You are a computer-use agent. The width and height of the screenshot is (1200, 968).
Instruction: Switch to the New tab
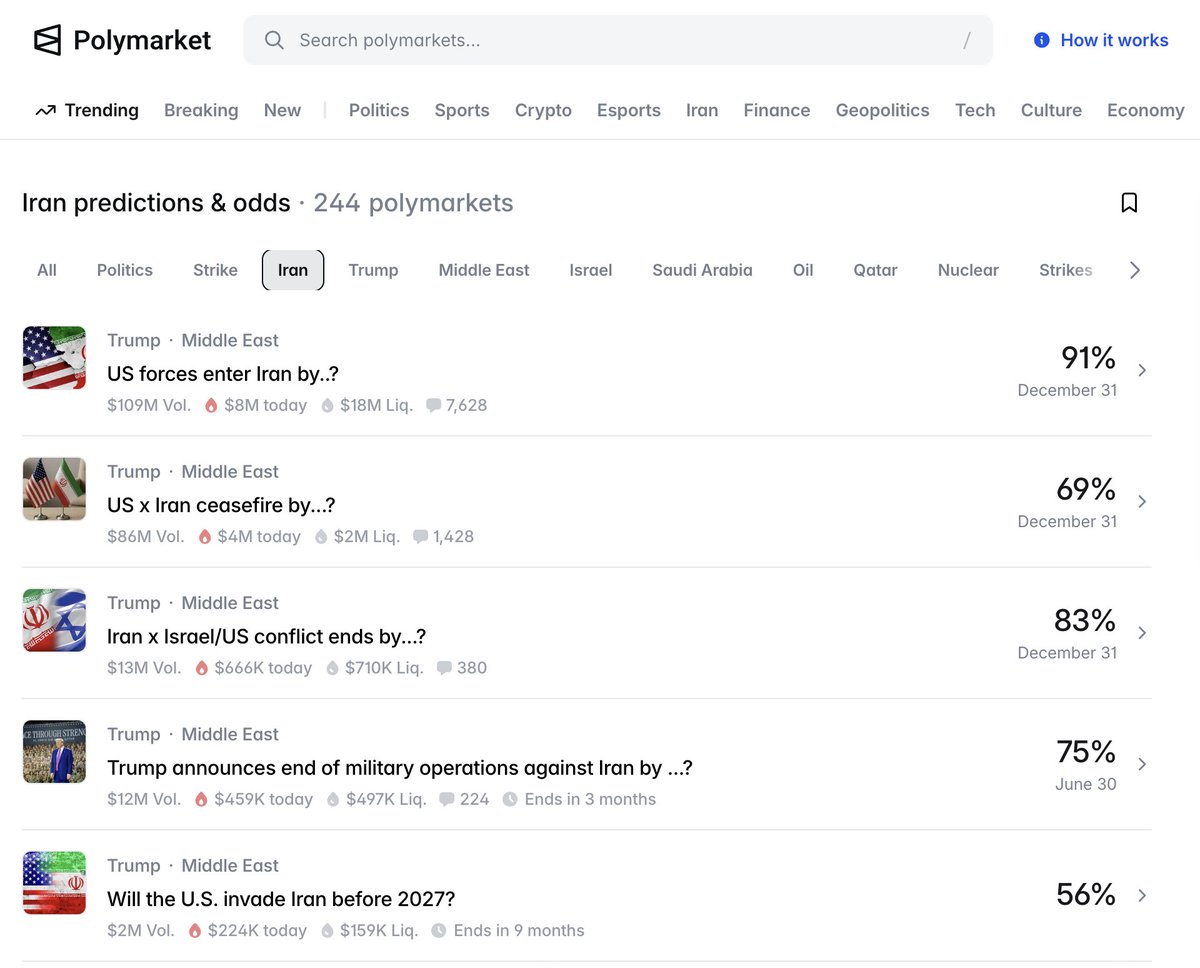[282, 110]
